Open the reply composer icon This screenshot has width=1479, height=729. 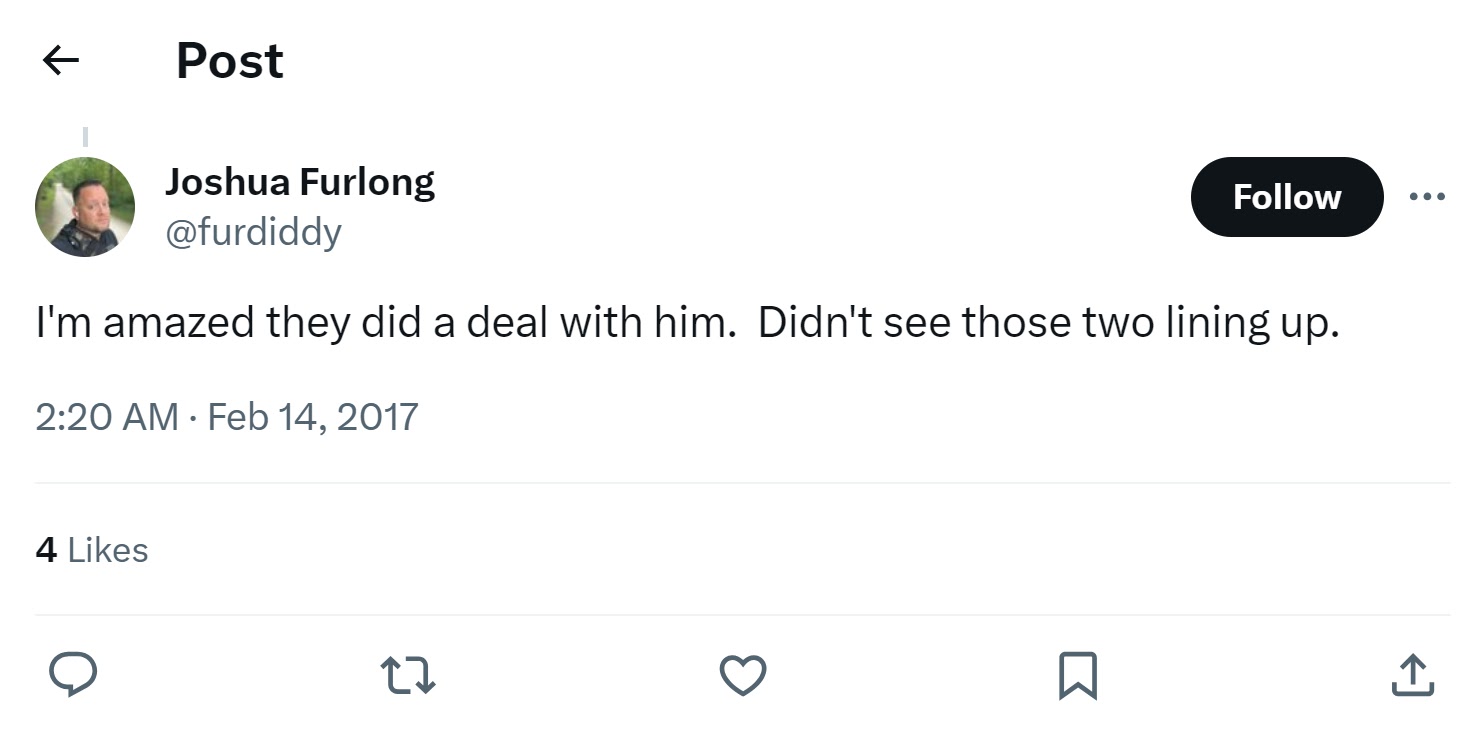click(x=71, y=675)
